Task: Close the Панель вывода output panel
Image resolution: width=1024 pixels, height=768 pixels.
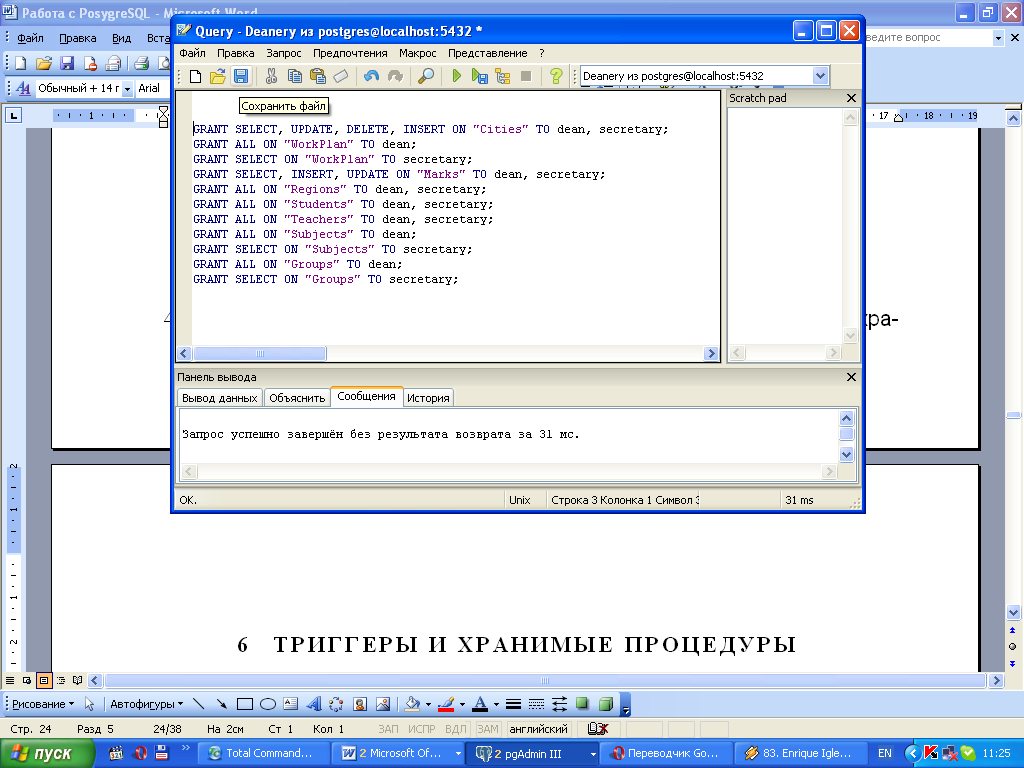Action: (x=851, y=377)
